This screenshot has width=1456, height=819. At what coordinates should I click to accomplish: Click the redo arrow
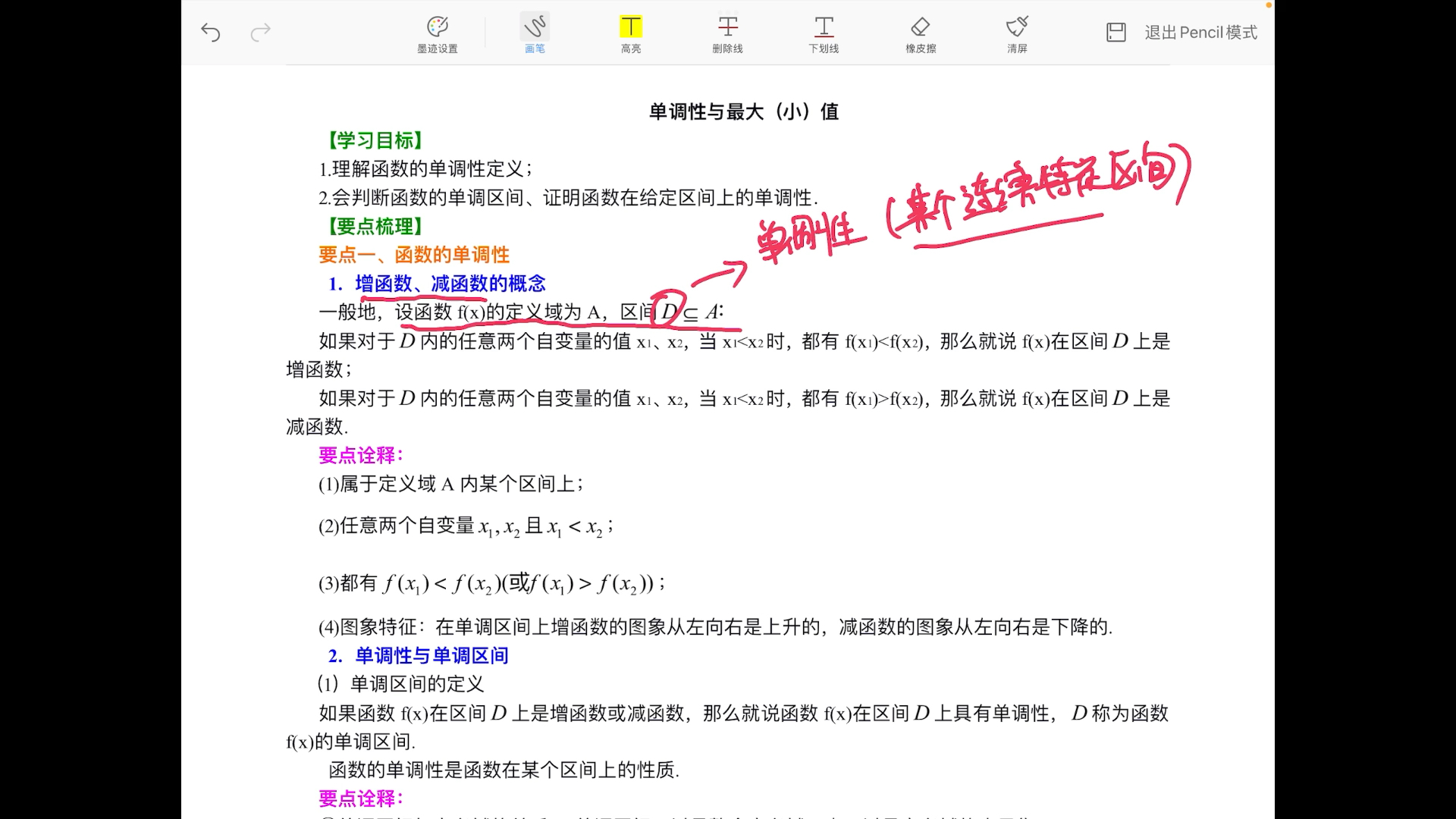pos(261,33)
